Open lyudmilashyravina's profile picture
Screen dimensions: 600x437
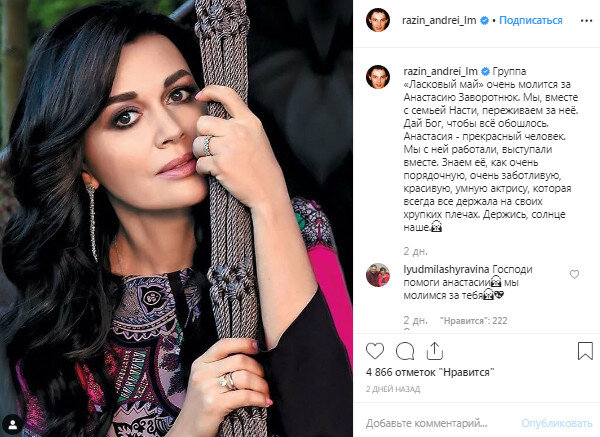point(378,275)
